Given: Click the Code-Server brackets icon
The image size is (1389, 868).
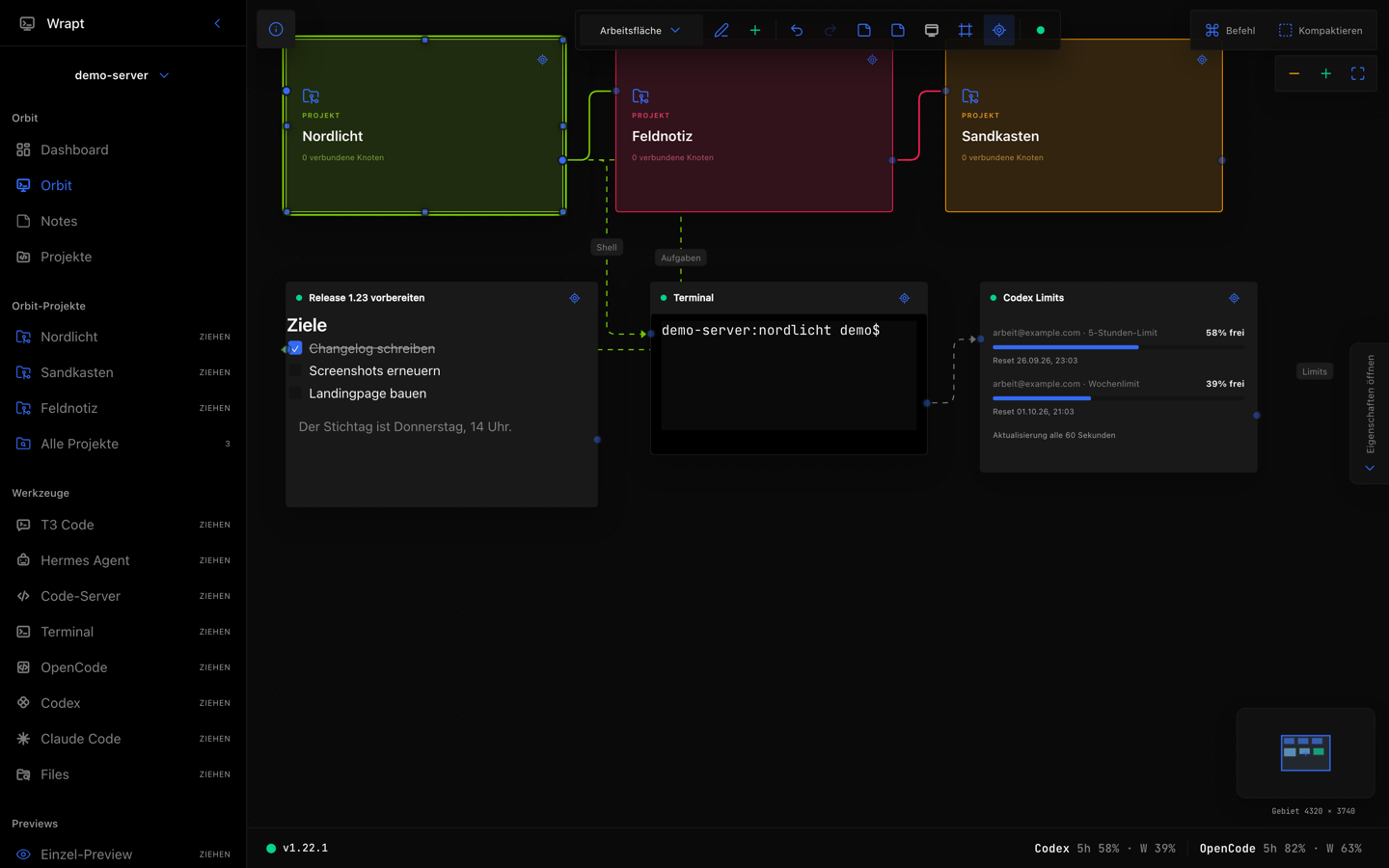Looking at the screenshot, I should pos(23,596).
